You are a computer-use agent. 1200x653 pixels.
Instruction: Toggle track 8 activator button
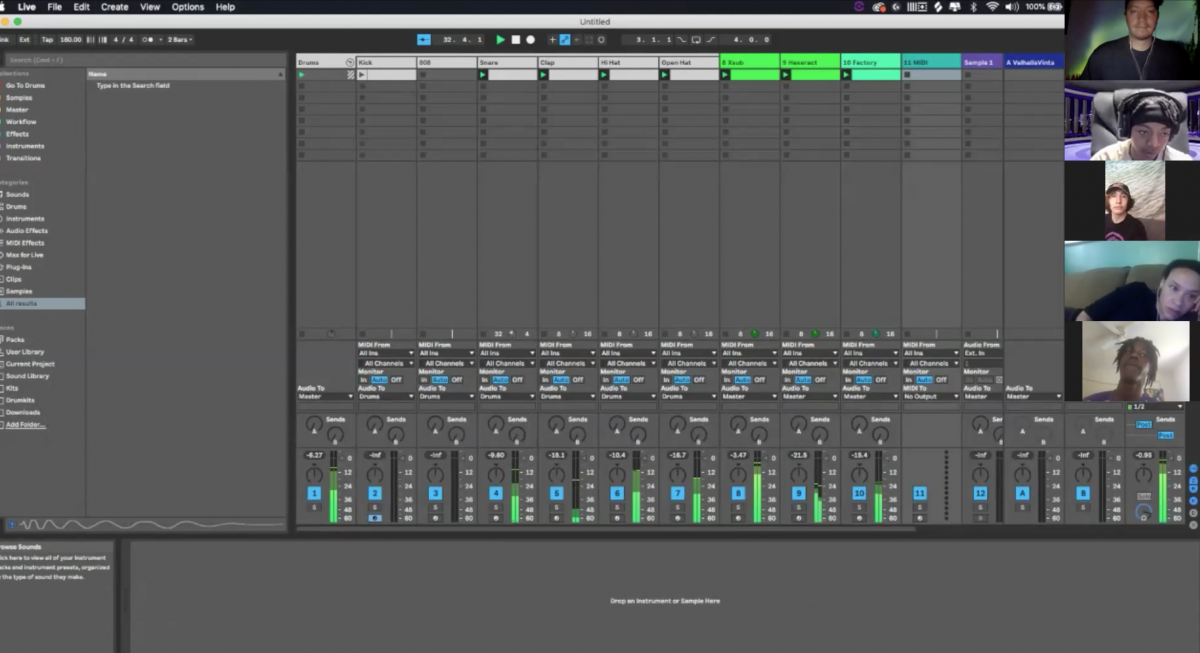tap(738, 493)
